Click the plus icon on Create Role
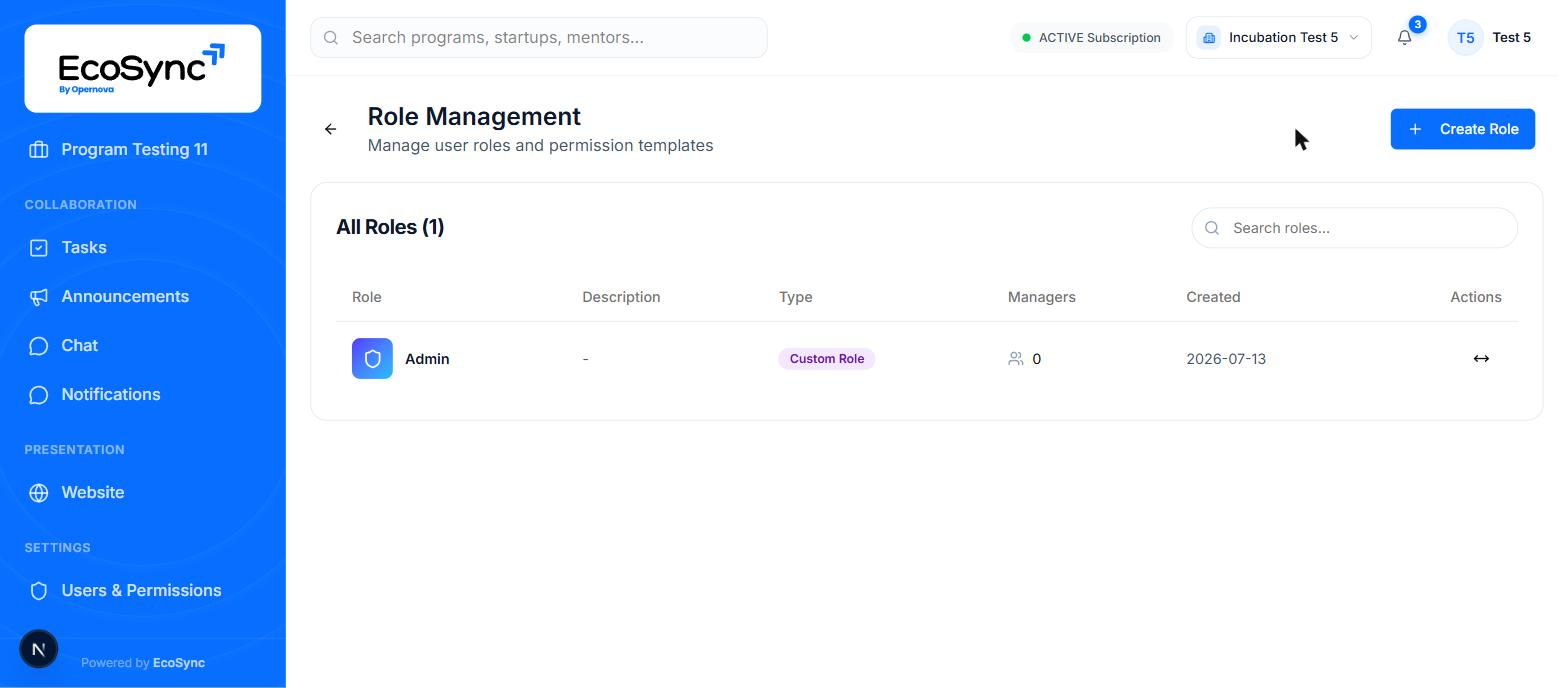This screenshot has width=1558, height=688. (1415, 129)
